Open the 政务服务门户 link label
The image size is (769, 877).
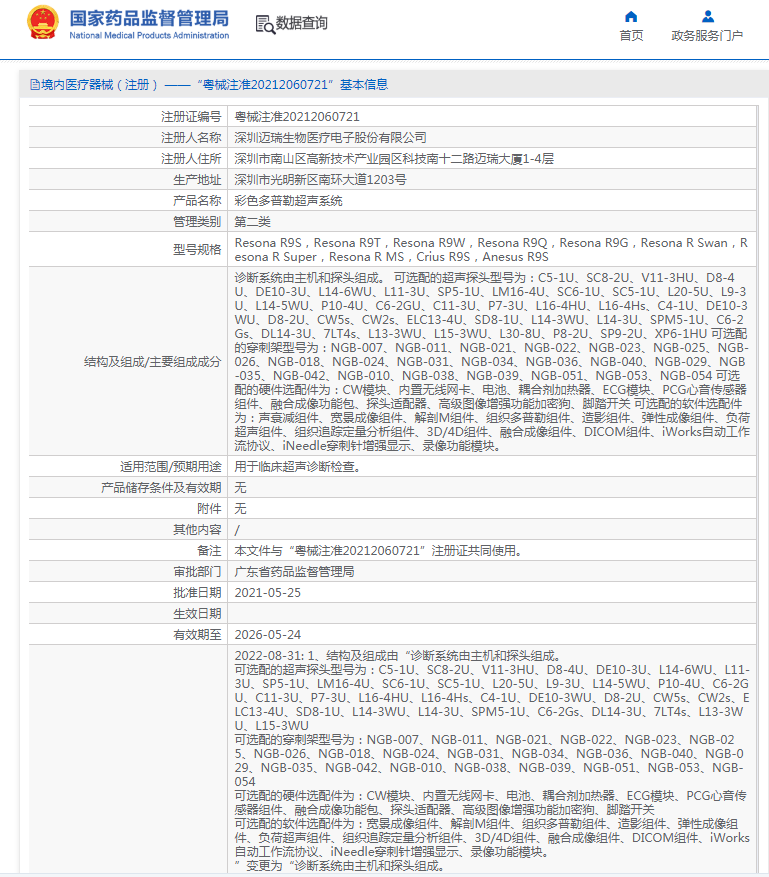[x=707, y=36]
